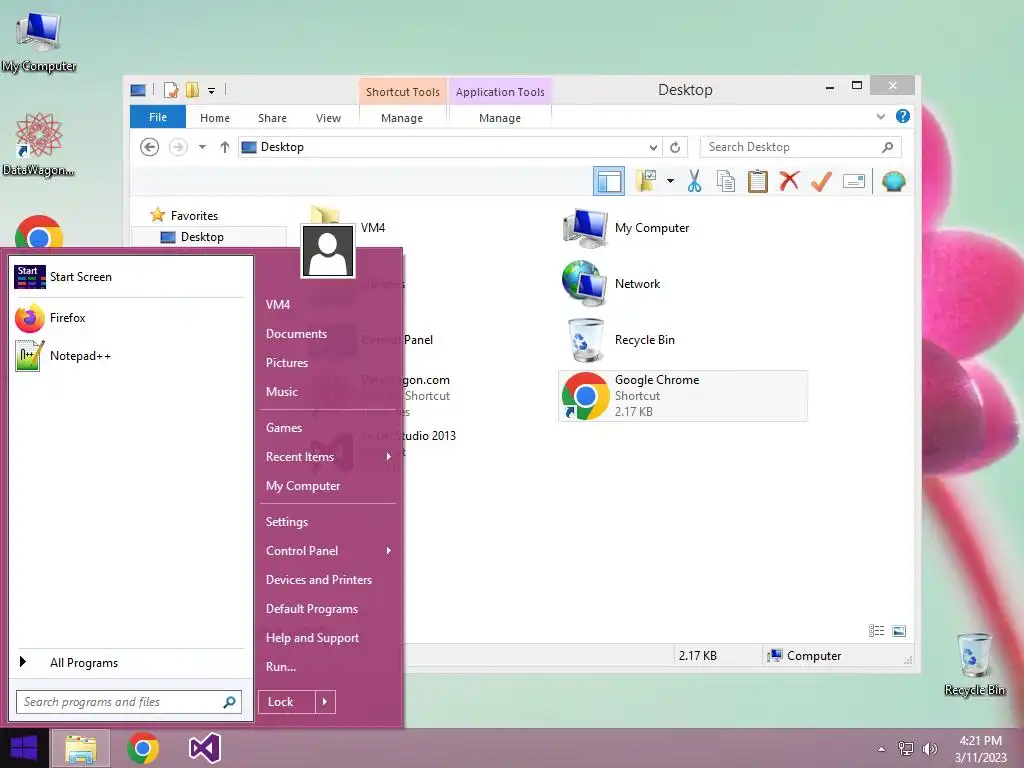The height and width of the screenshot is (768, 1024).
Task: Launch Firefox from Start menu
Action: pyautogui.click(x=131, y=318)
